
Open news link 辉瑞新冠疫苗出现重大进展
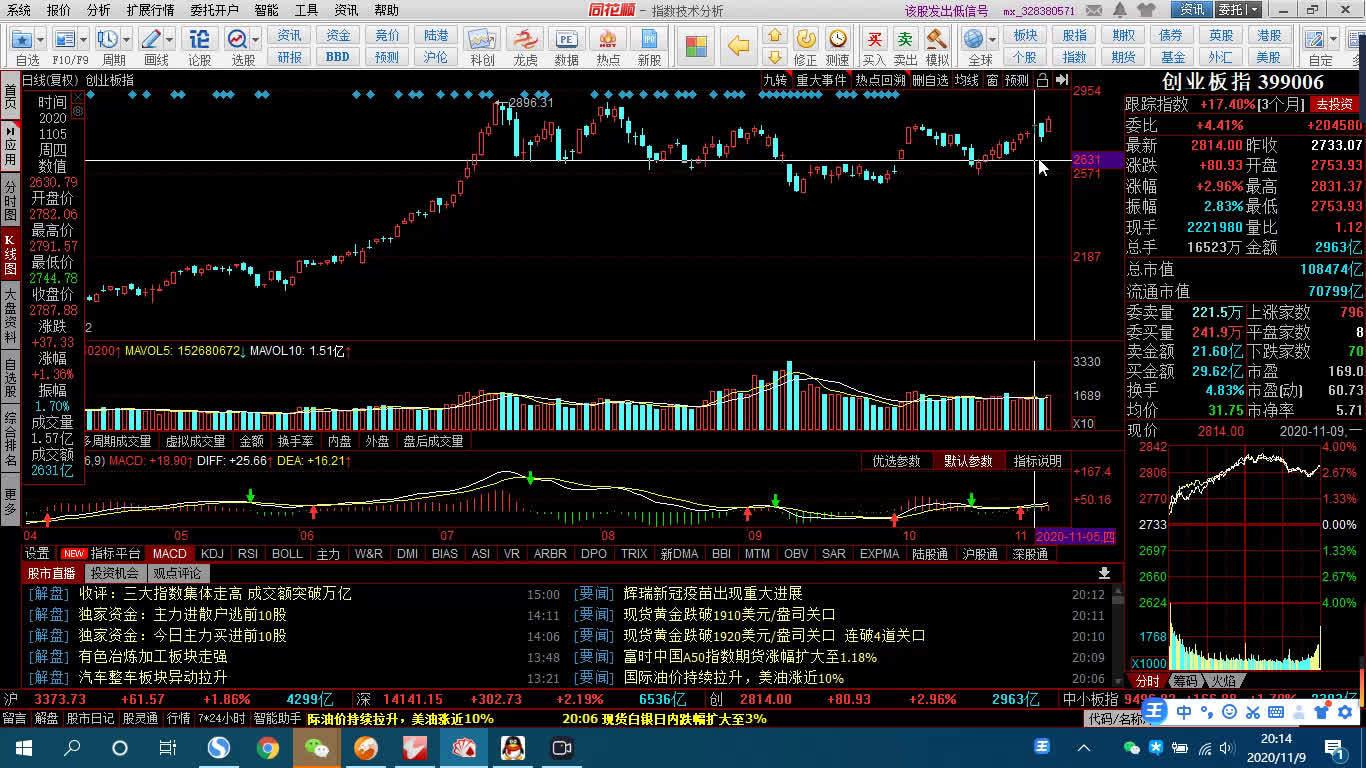pos(712,594)
